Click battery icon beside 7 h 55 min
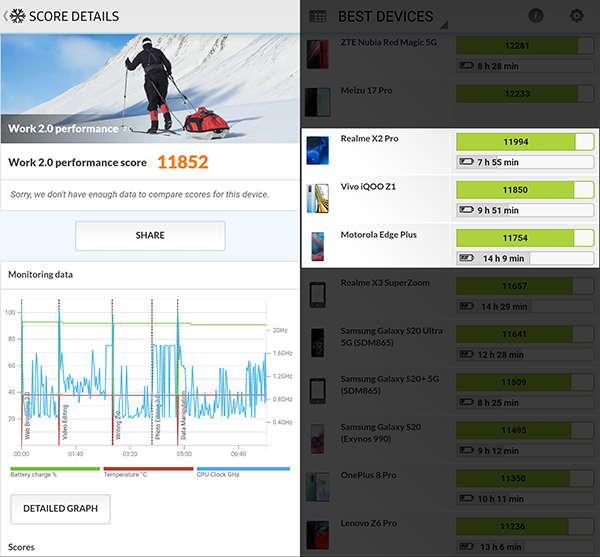Screen dimensions: 600x557 tap(466, 162)
